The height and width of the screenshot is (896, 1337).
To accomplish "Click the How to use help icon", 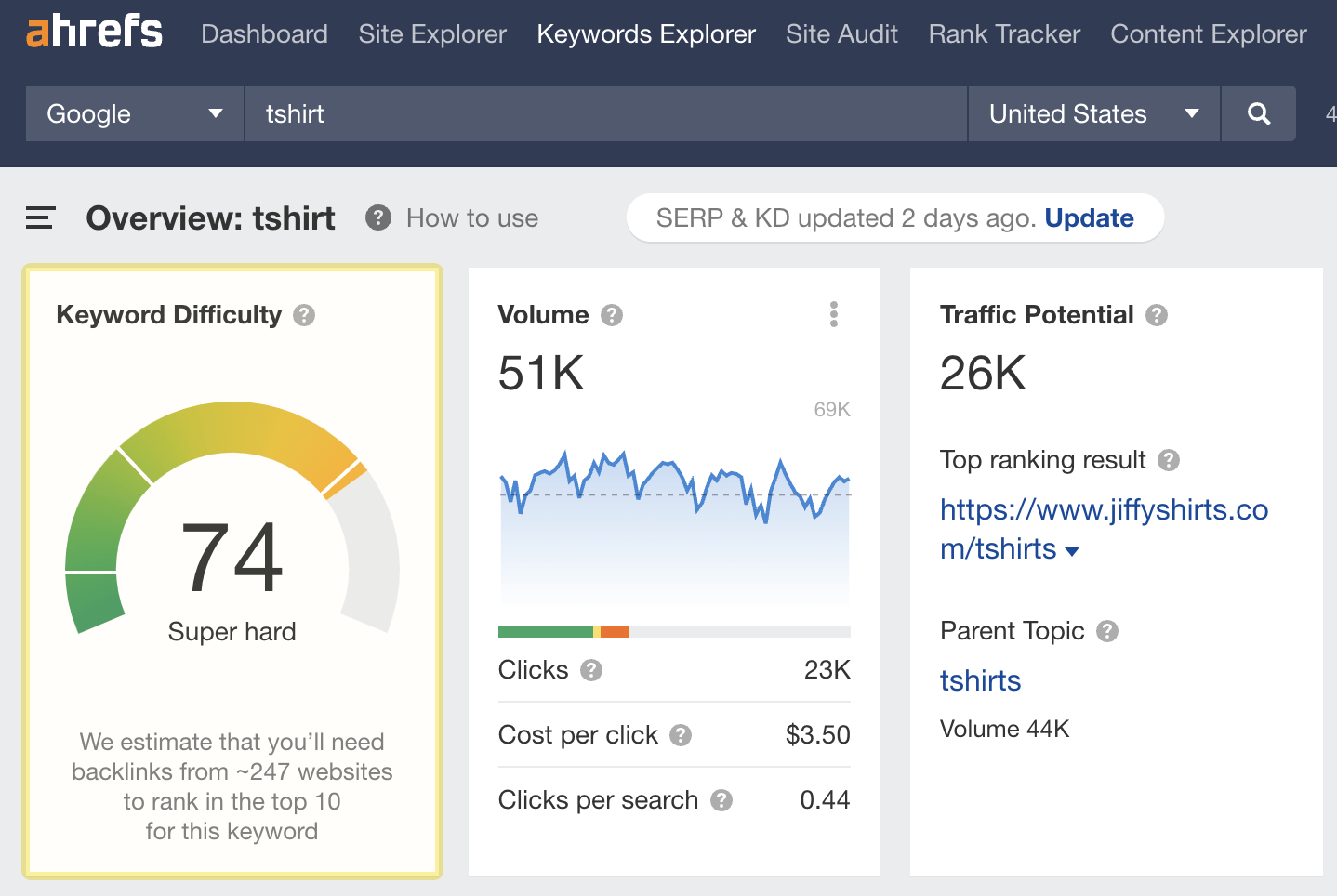I will pos(377,217).
